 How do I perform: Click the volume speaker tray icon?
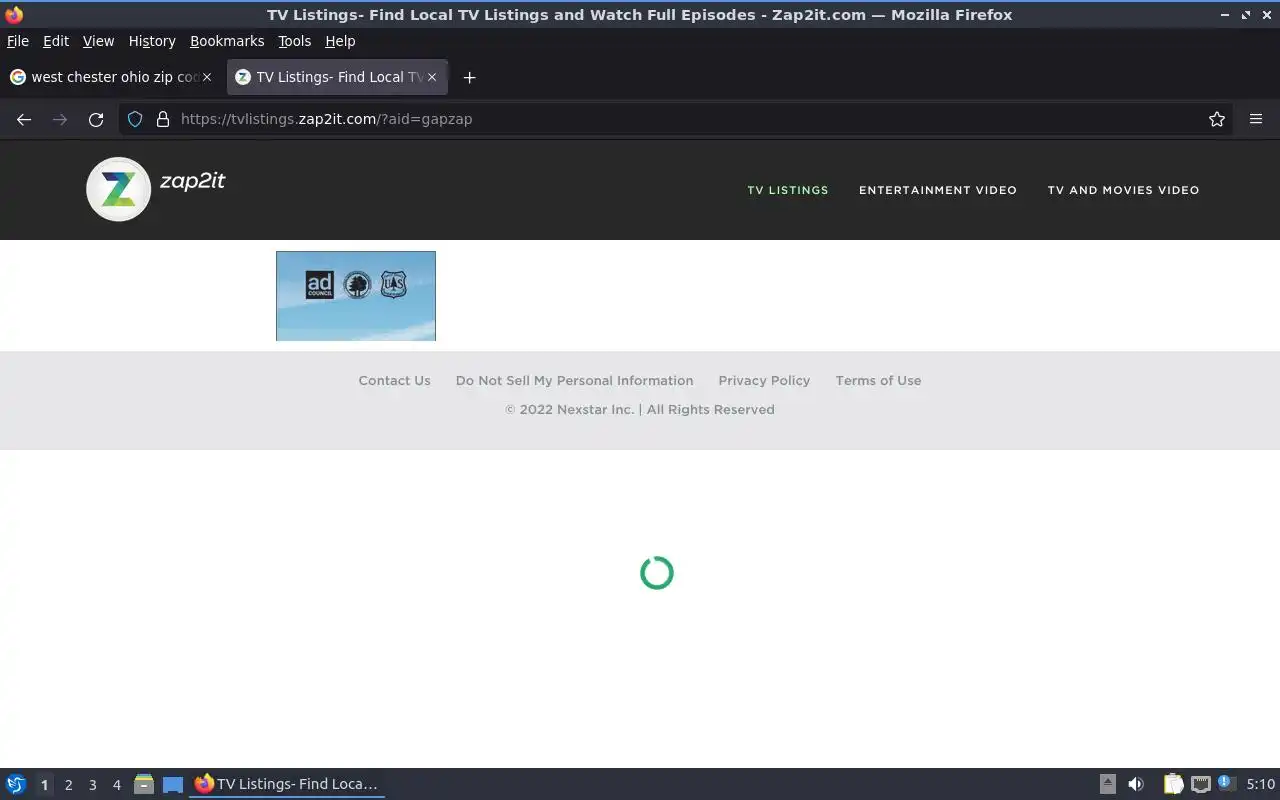point(1136,785)
